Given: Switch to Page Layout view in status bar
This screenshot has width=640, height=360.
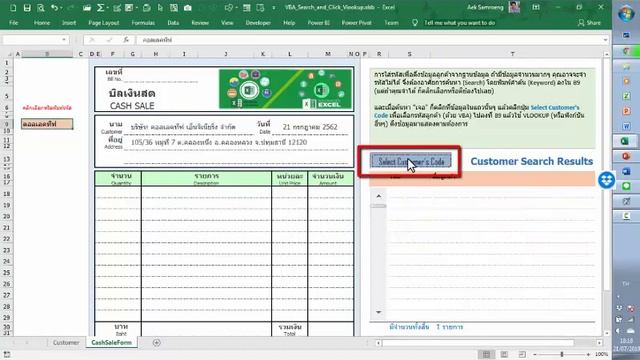Looking at the screenshot, I should [x=504, y=354].
